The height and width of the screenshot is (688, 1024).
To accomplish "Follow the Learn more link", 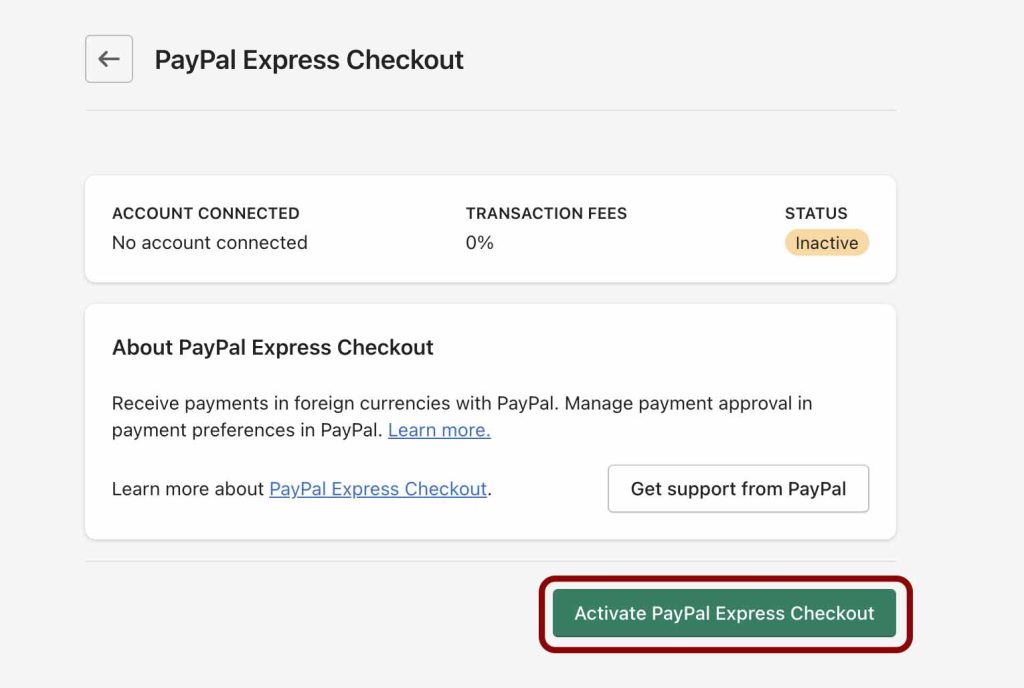I will 439,430.
